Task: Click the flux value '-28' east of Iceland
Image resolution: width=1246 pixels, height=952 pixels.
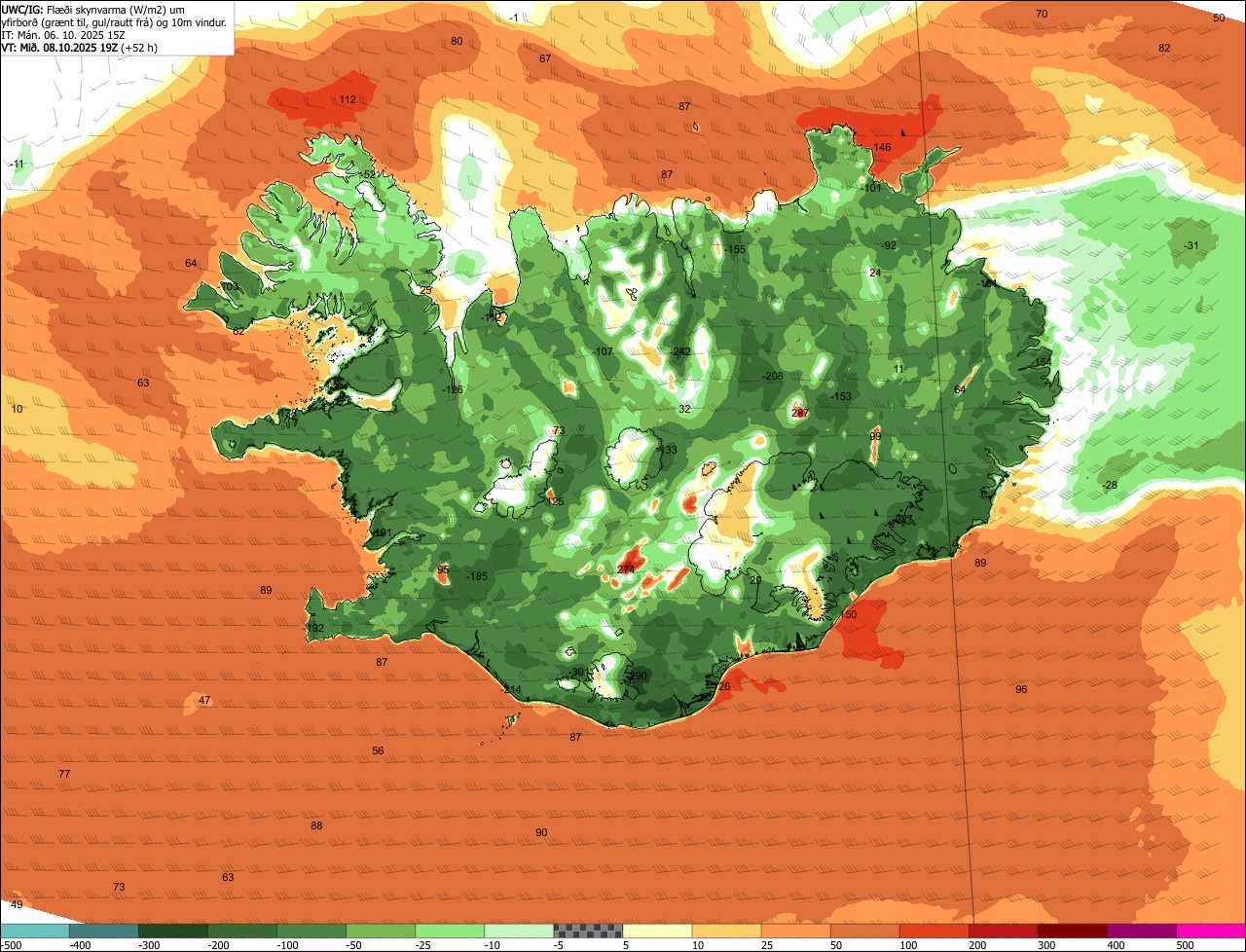Action: coord(1110,486)
